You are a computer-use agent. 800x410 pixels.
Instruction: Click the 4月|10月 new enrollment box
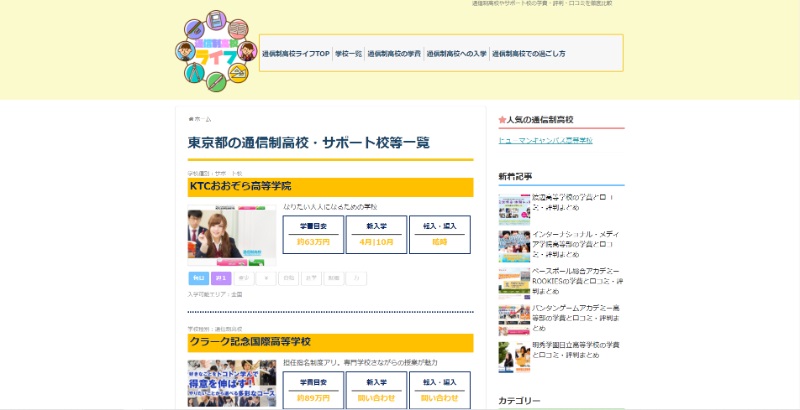(377, 235)
